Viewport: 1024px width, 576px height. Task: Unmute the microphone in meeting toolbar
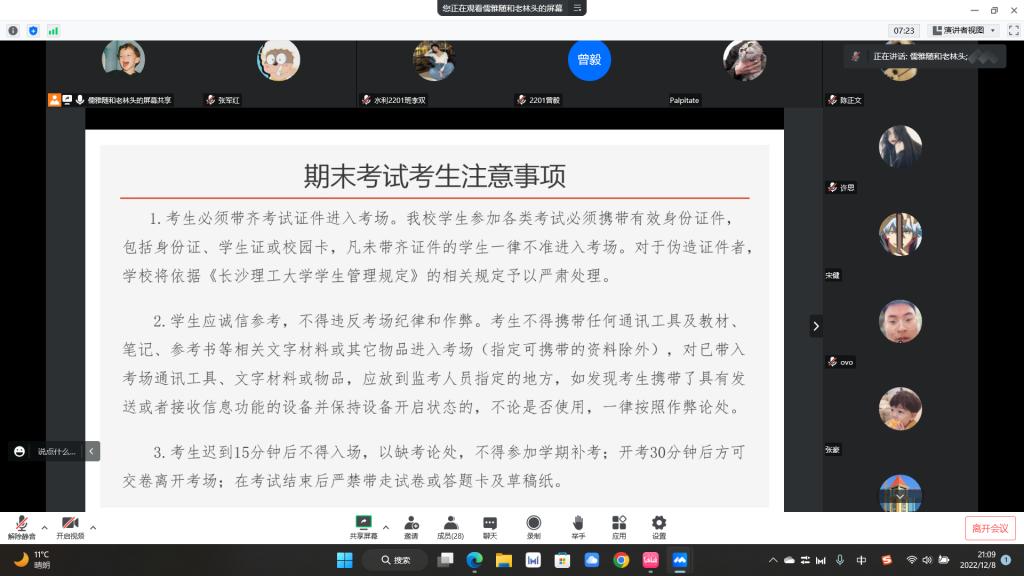coord(21,524)
